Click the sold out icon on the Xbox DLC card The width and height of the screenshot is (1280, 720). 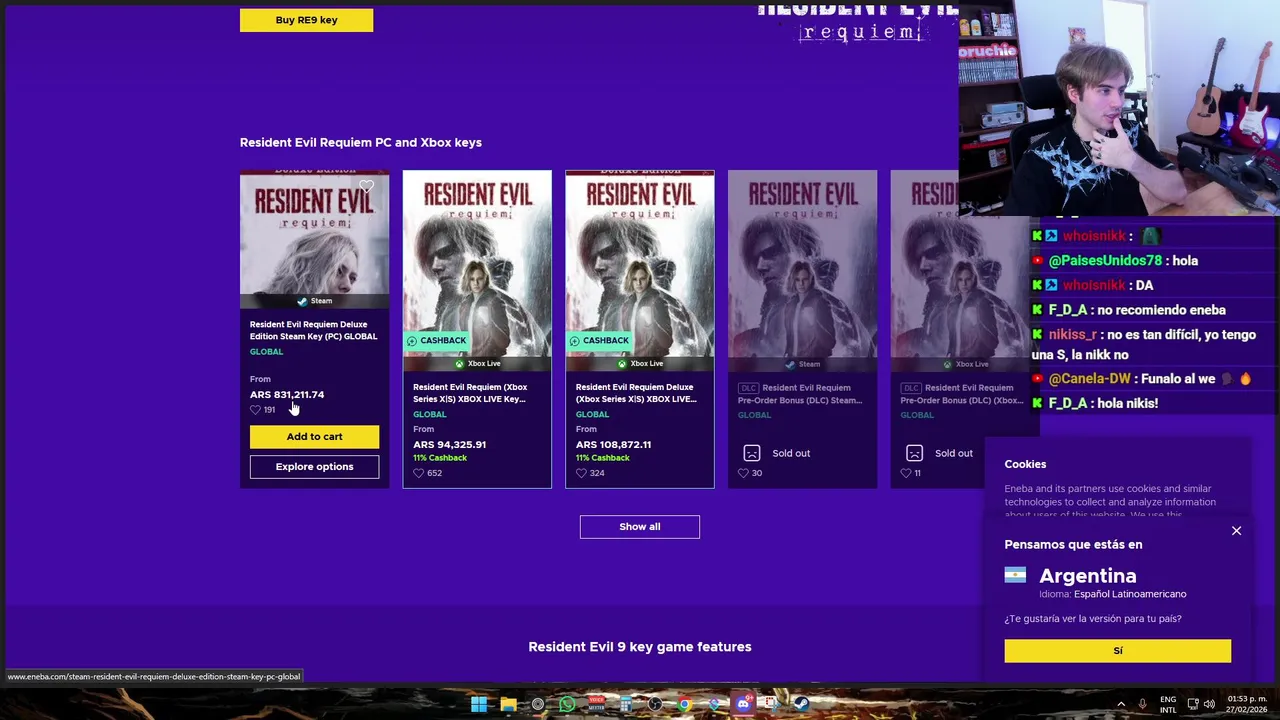(914, 453)
